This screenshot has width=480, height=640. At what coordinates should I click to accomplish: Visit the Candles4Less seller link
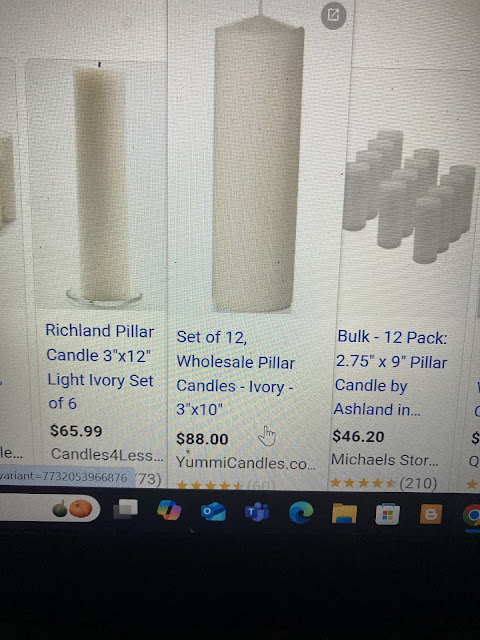(x=107, y=454)
